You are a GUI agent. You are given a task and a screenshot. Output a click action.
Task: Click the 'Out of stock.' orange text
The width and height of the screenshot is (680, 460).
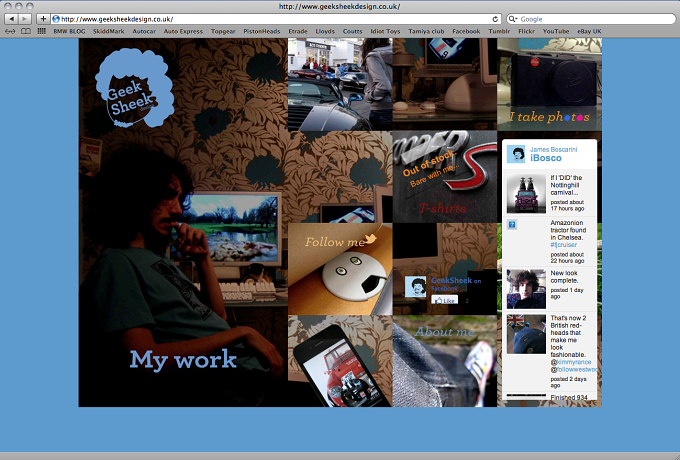pyautogui.click(x=428, y=163)
